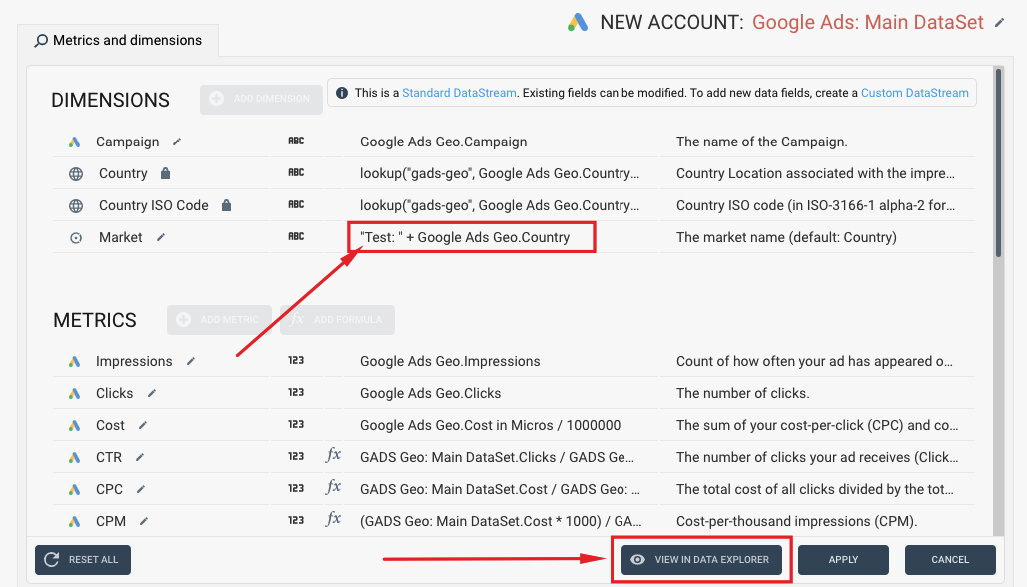Follow the Standard DataStream link

click(459, 93)
